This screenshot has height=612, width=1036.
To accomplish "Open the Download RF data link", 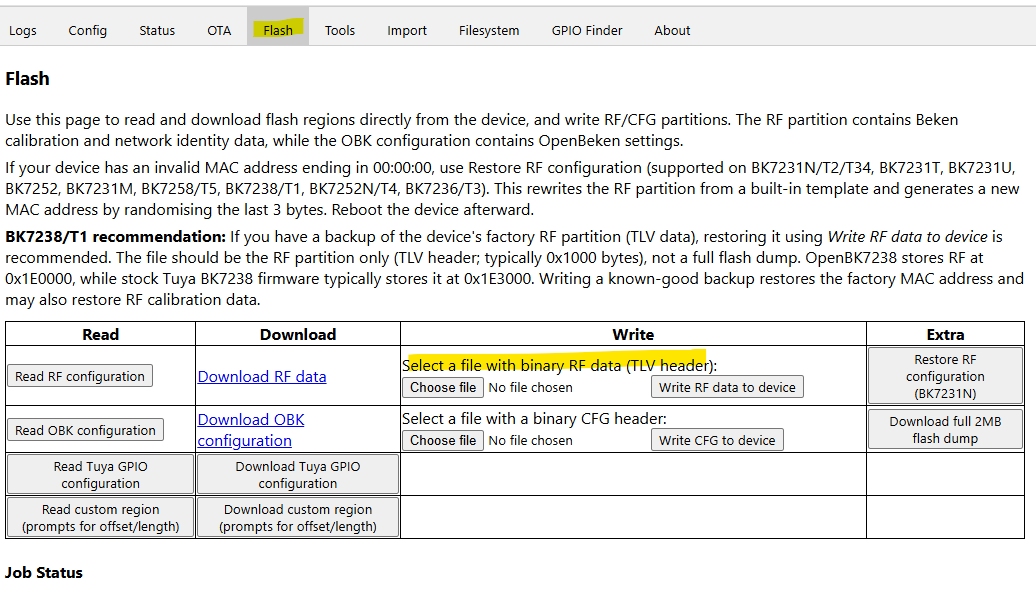I will point(262,377).
